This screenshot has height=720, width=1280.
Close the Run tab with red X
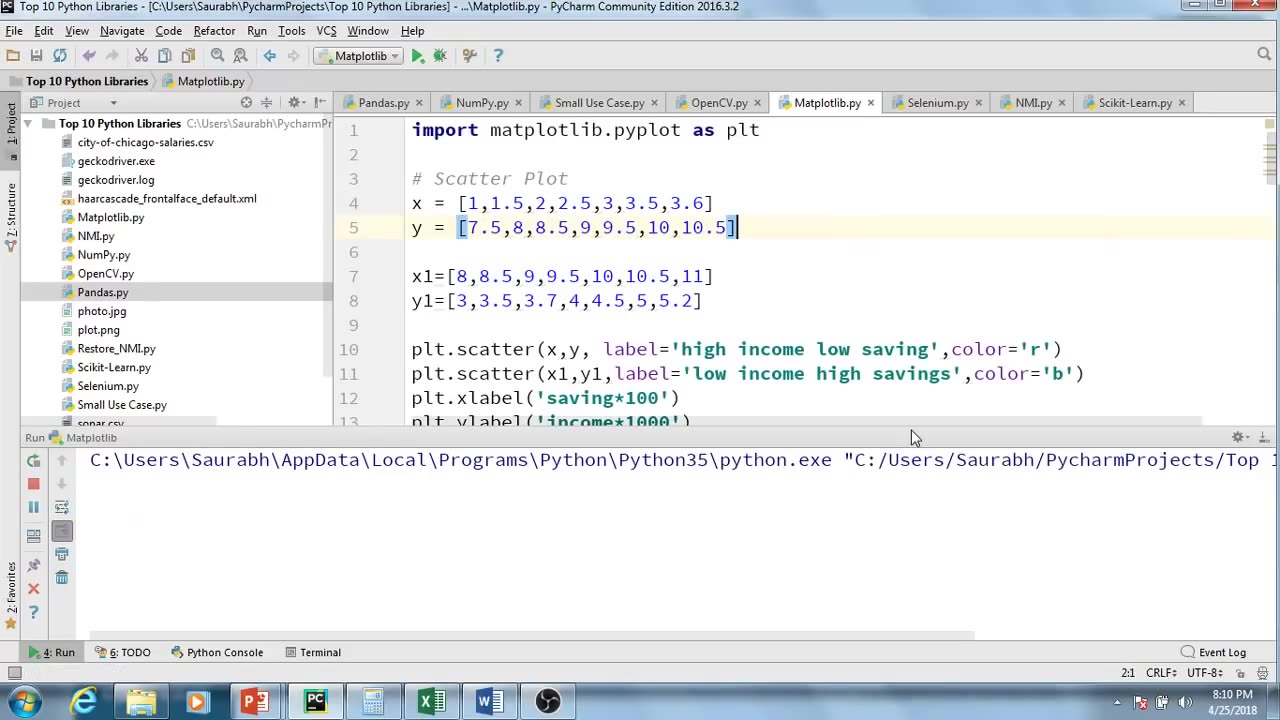coord(33,588)
